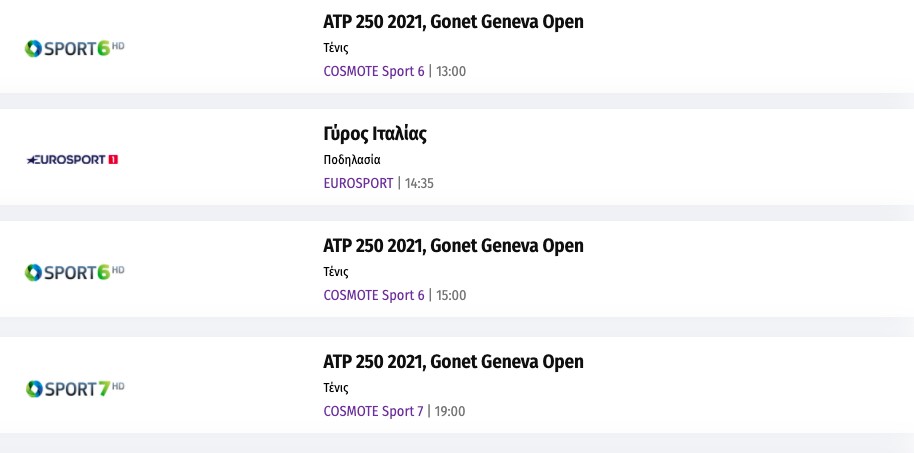Viewport: 914px width, 453px height.
Task: Click the Ποδηλασία category label
Action: point(352,159)
